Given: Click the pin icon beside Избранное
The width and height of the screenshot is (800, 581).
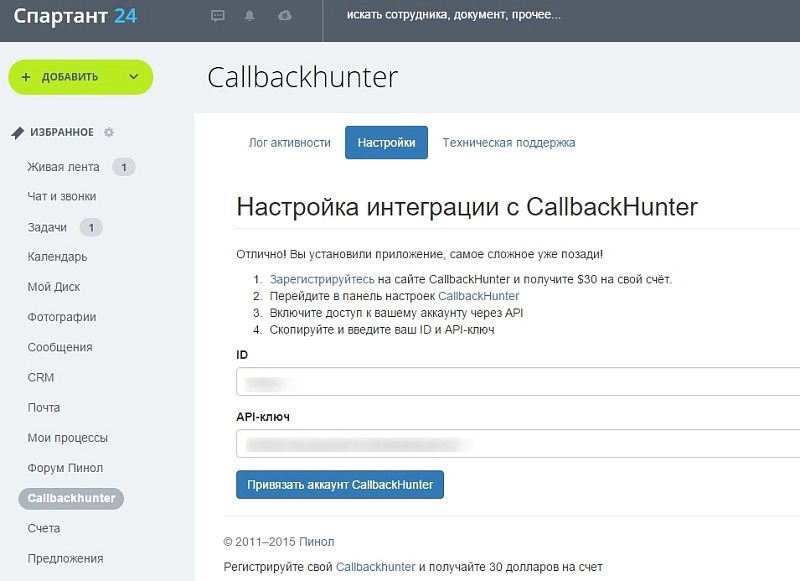Looking at the screenshot, I should point(17,132).
